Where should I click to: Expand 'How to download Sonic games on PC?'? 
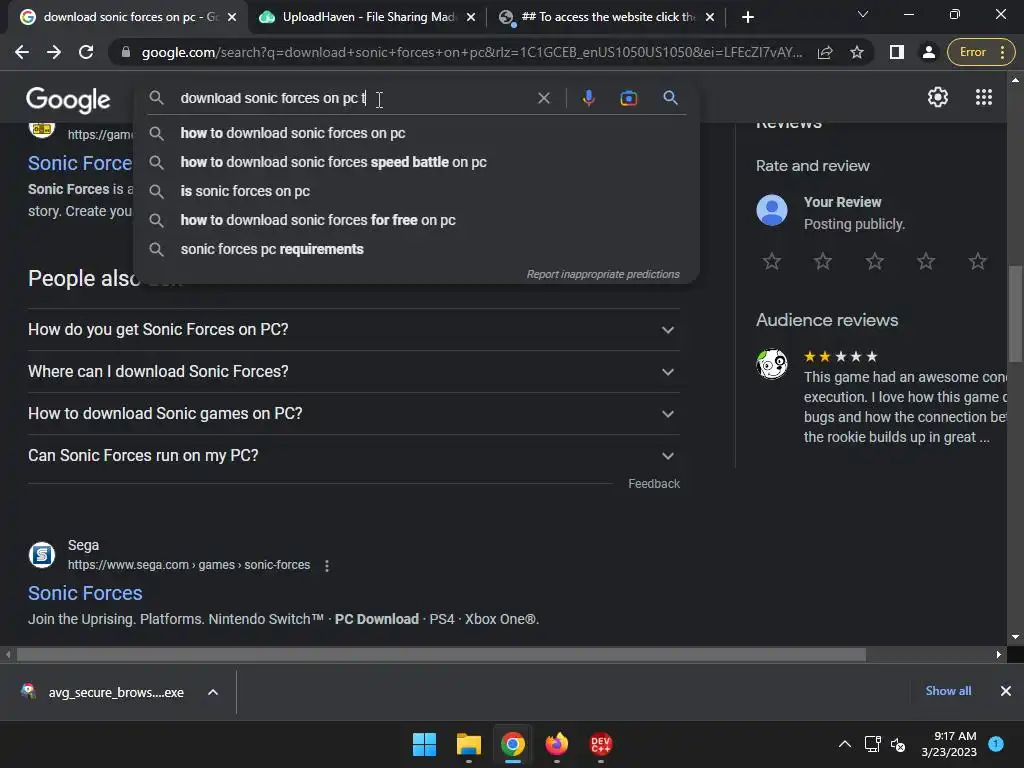(x=353, y=413)
